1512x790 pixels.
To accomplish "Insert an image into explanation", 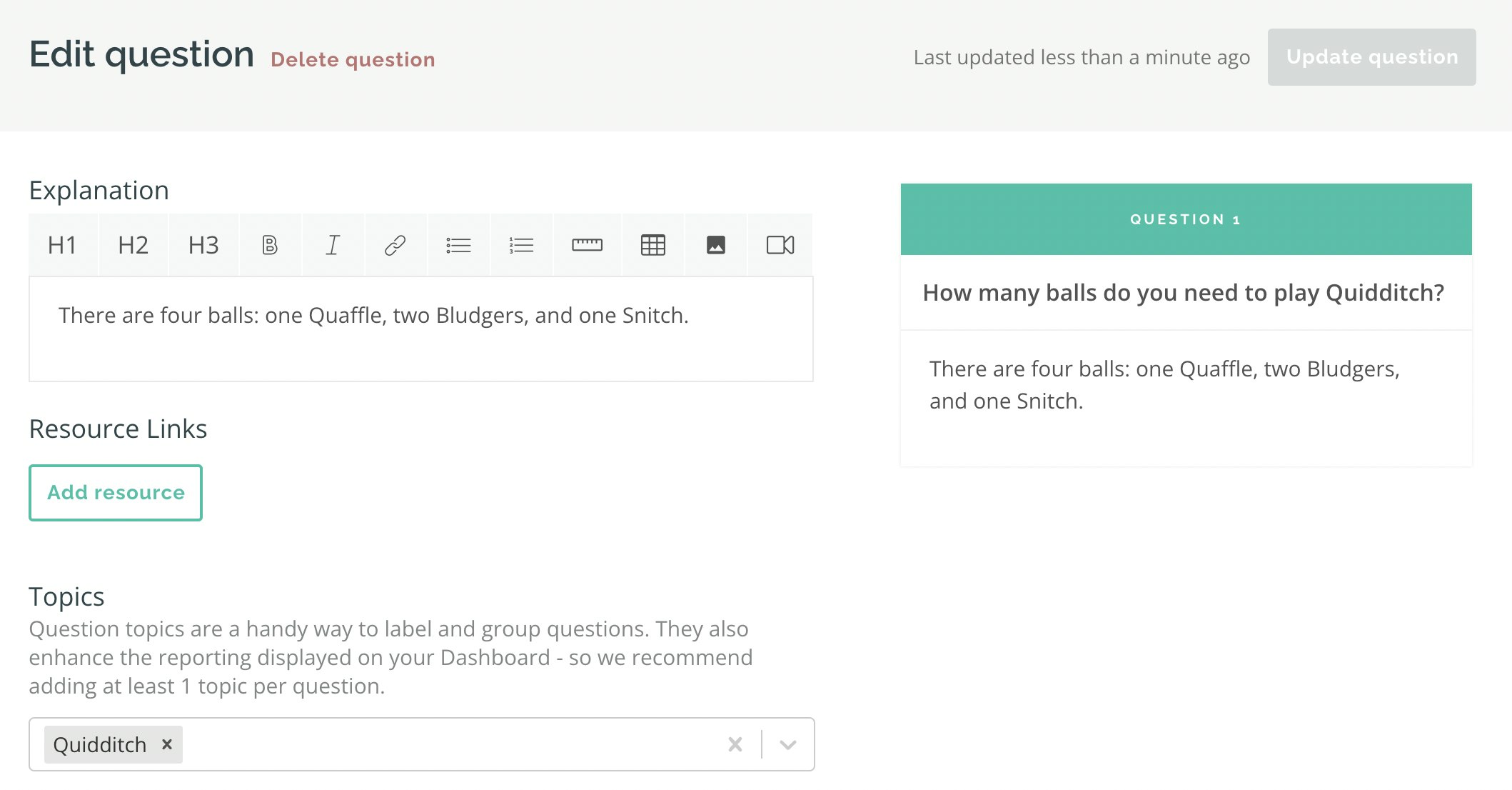I will tap(715, 245).
